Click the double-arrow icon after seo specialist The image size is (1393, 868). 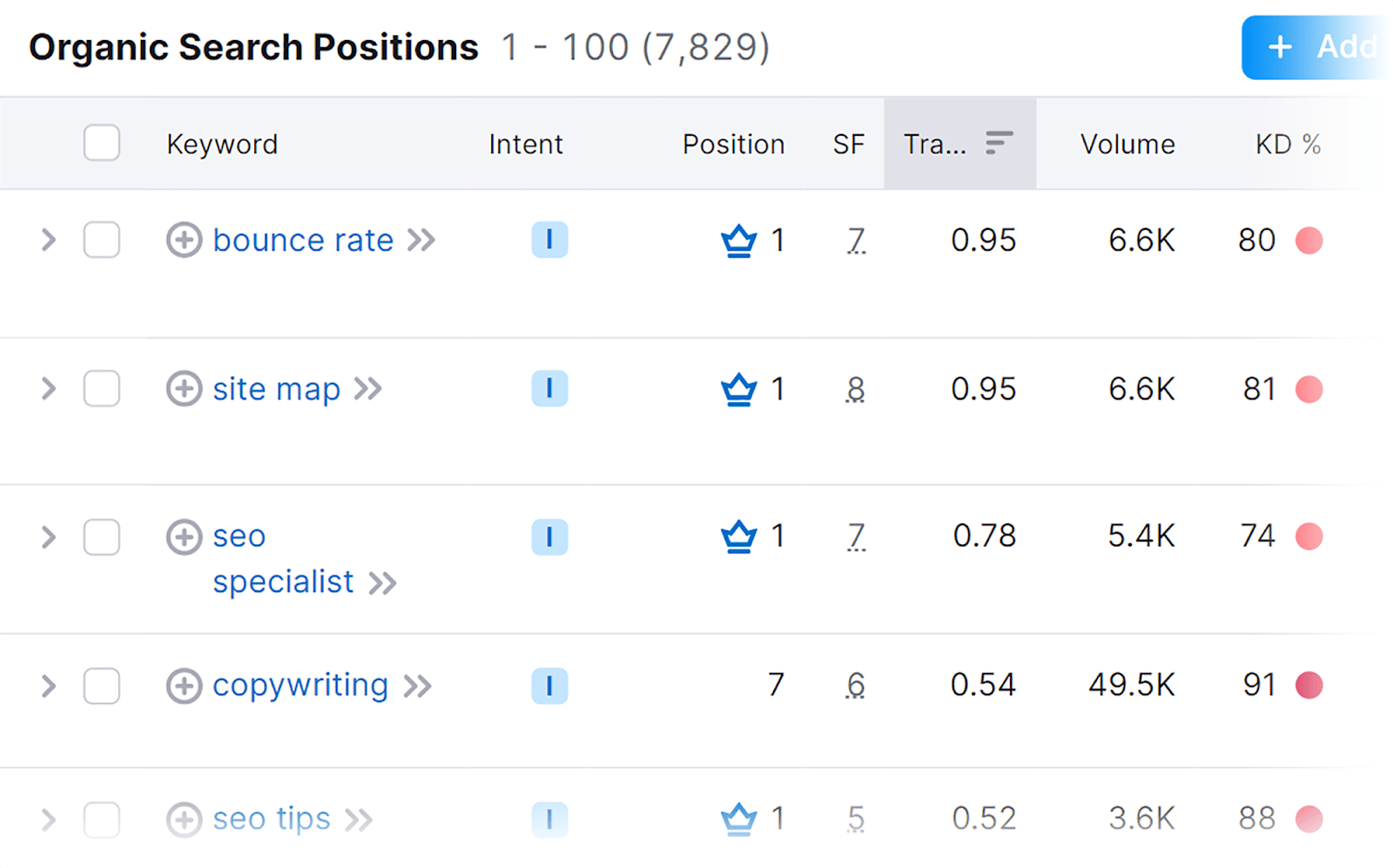[382, 582]
